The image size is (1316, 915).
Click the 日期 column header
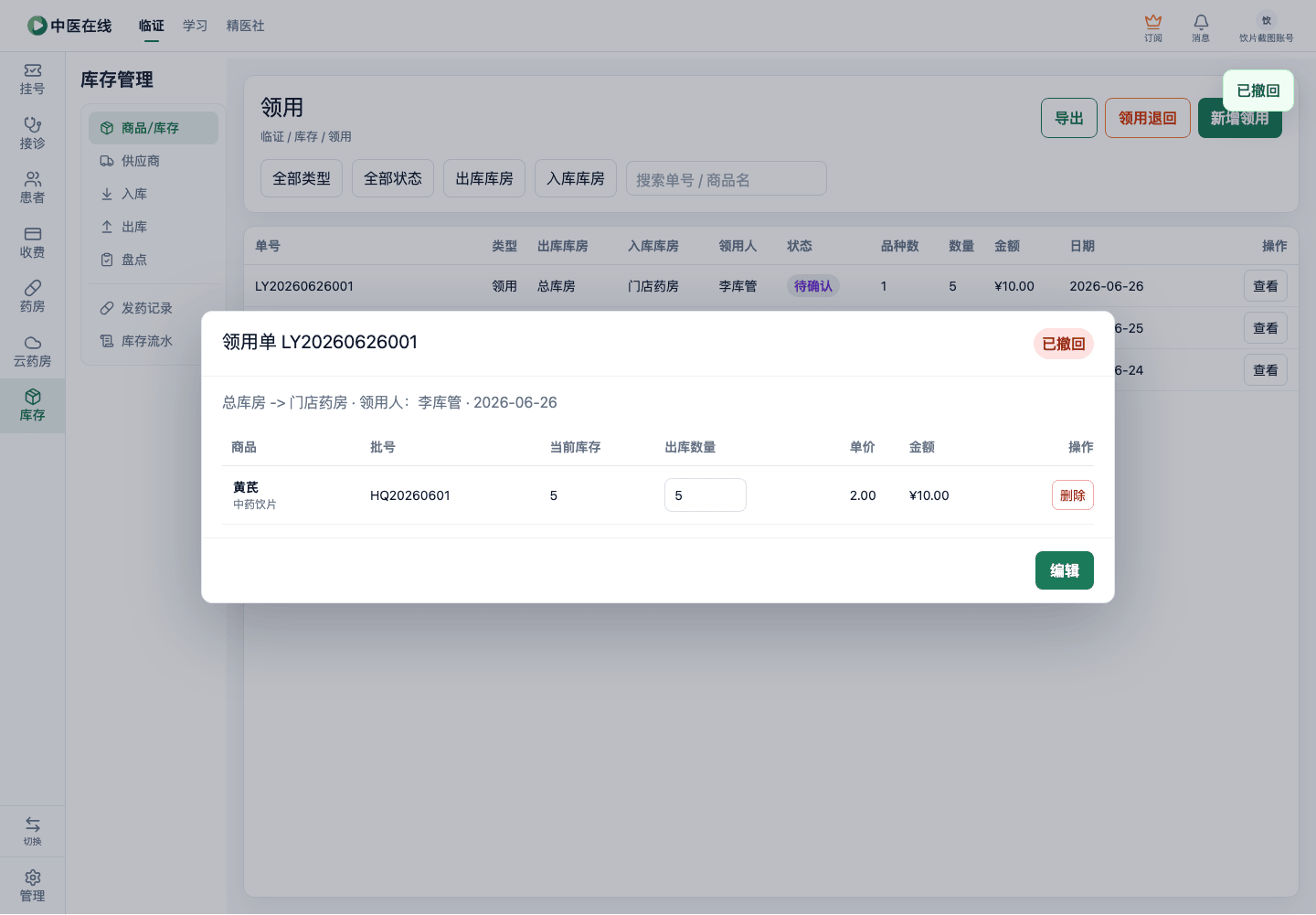(1082, 246)
